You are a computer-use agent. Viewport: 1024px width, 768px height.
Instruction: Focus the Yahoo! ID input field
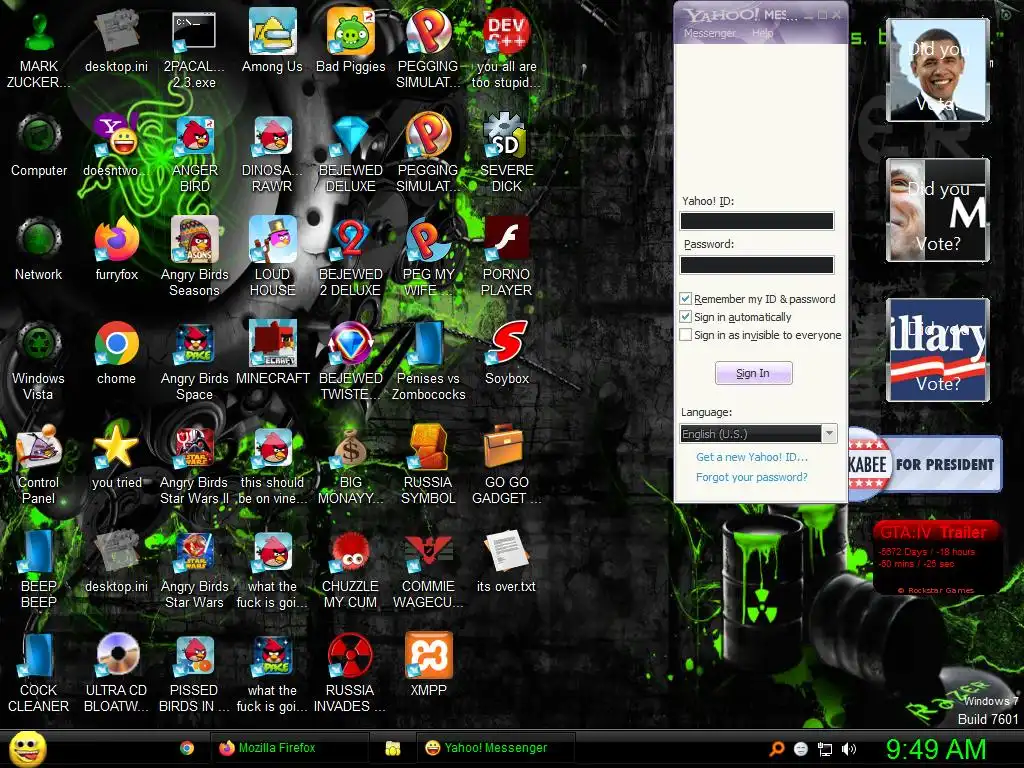coord(757,221)
